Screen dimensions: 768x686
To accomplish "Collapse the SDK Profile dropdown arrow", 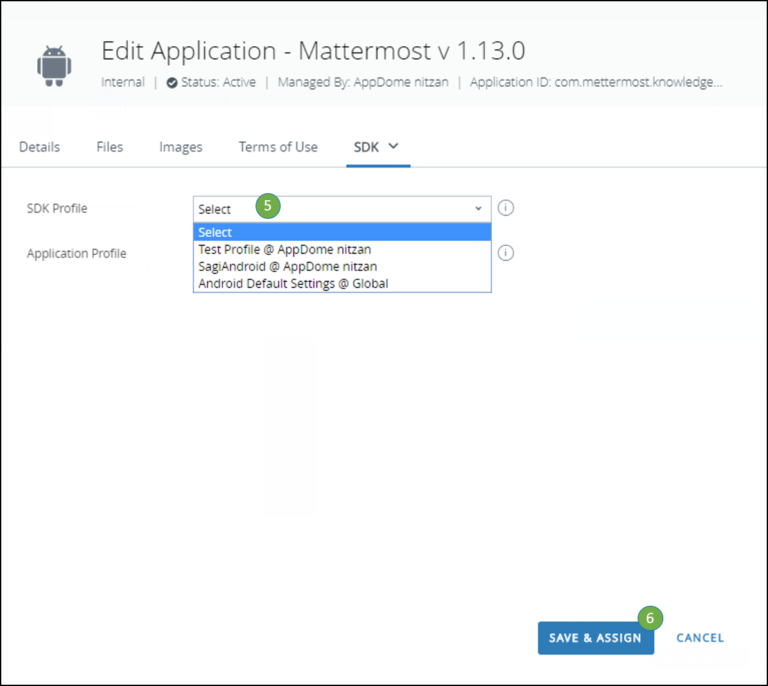I will 478,209.
